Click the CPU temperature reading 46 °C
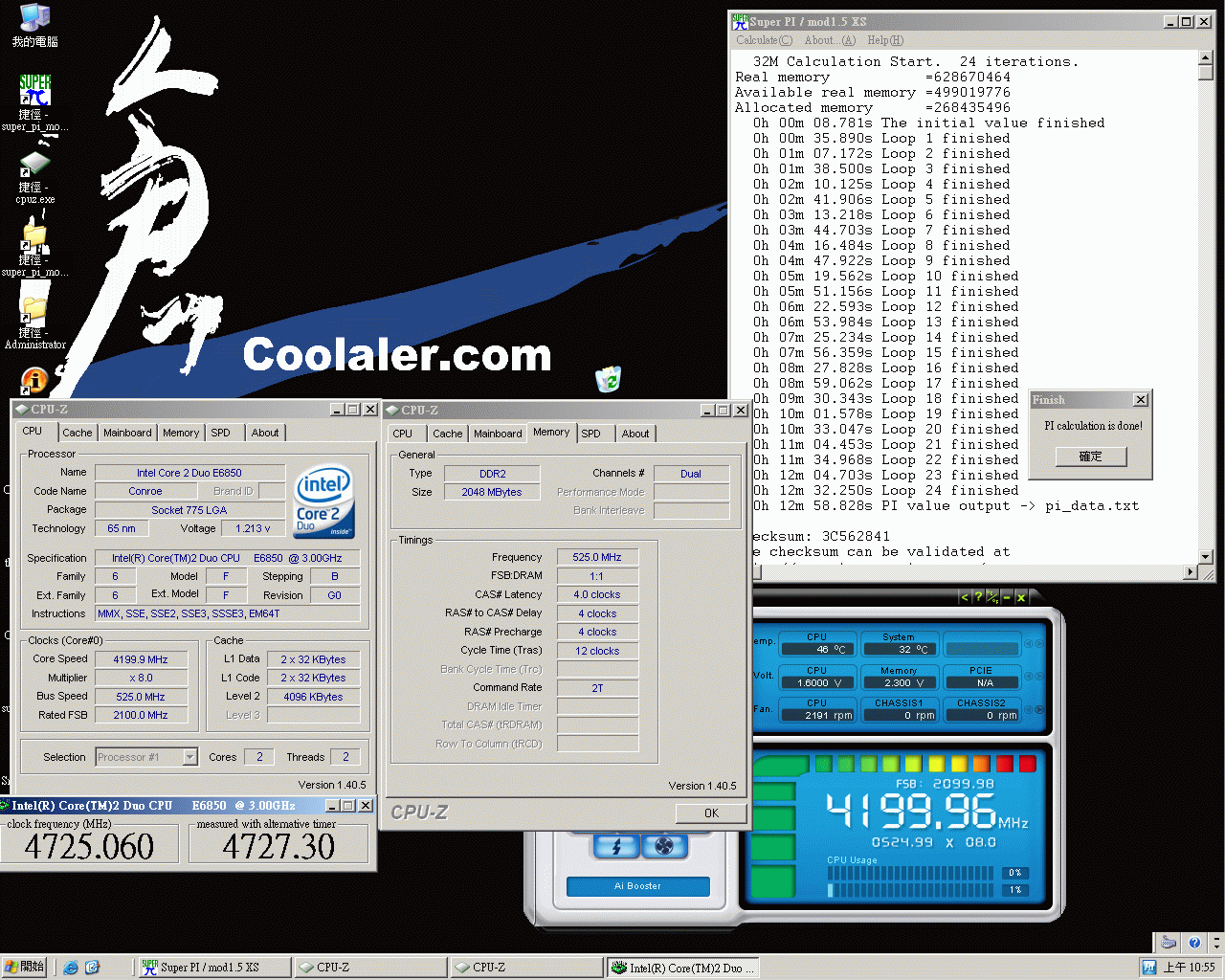The image size is (1225, 980). click(816, 649)
